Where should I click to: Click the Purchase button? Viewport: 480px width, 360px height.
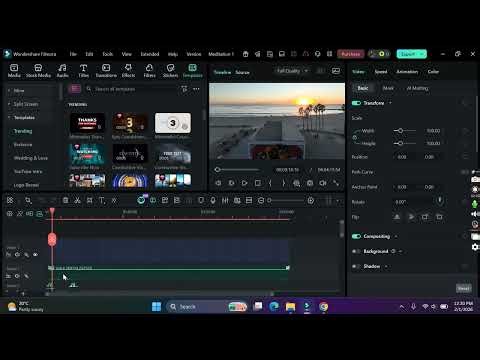pos(351,54)
